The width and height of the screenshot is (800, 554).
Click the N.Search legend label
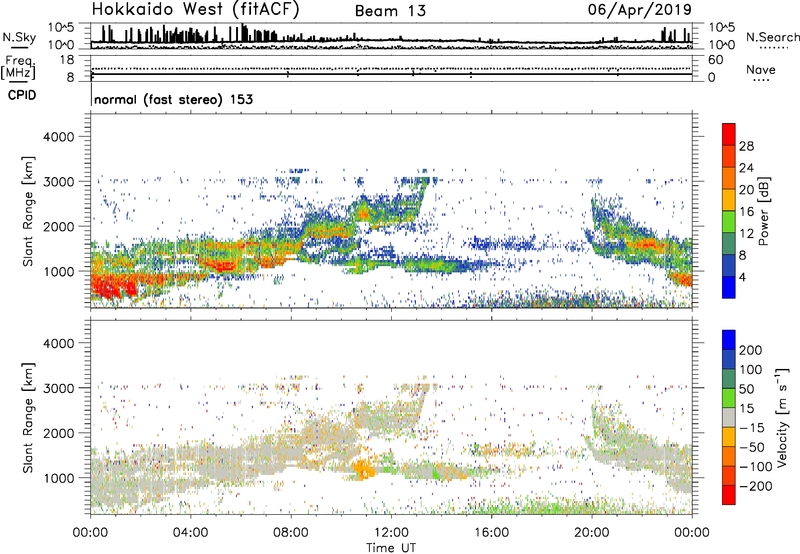pyautogui.click(x=772, y=37)
